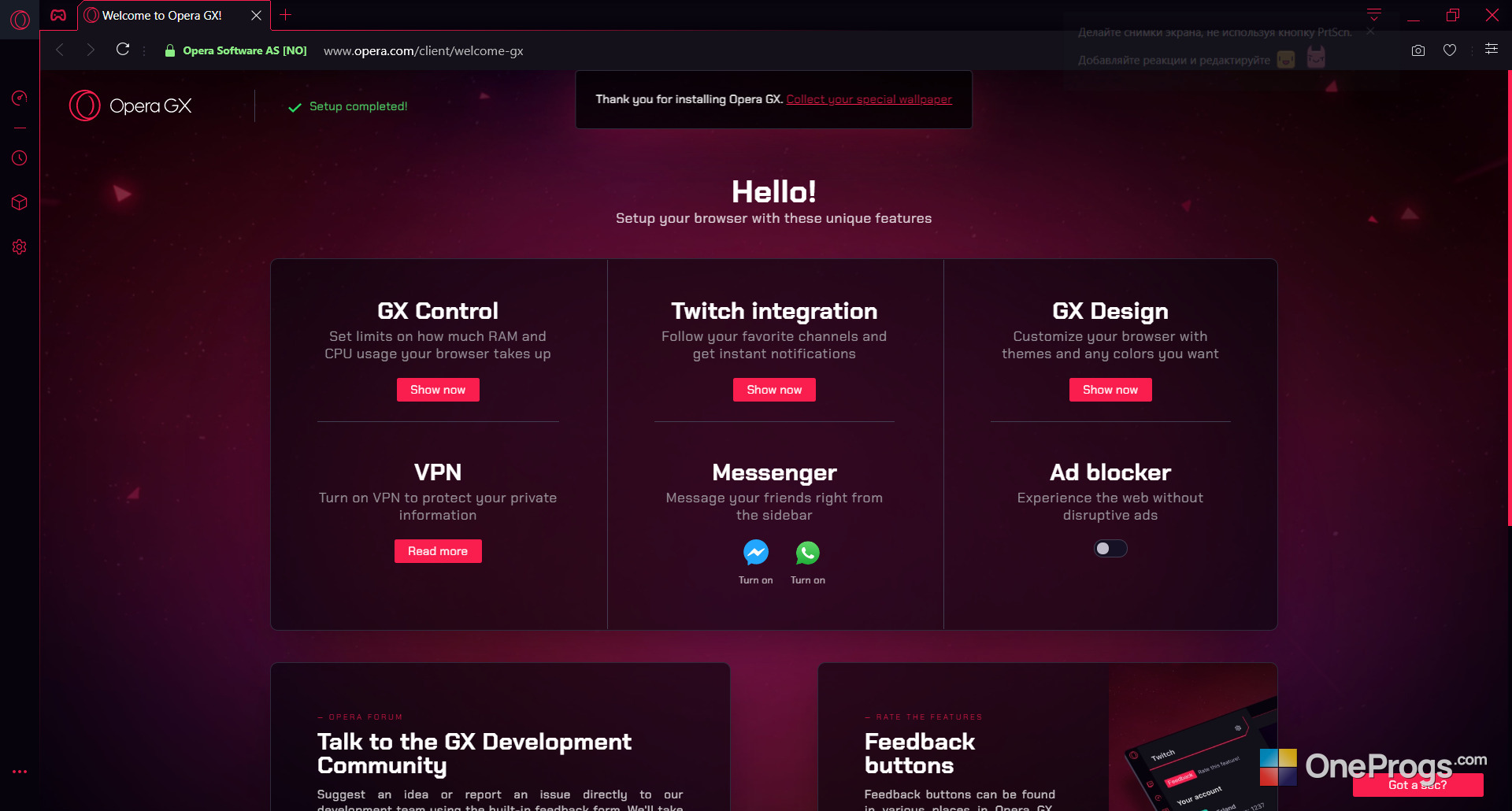This screenshot has height=811, width=1512.
Task: Click Read more under VPN
Action: [x=438, y=551]
